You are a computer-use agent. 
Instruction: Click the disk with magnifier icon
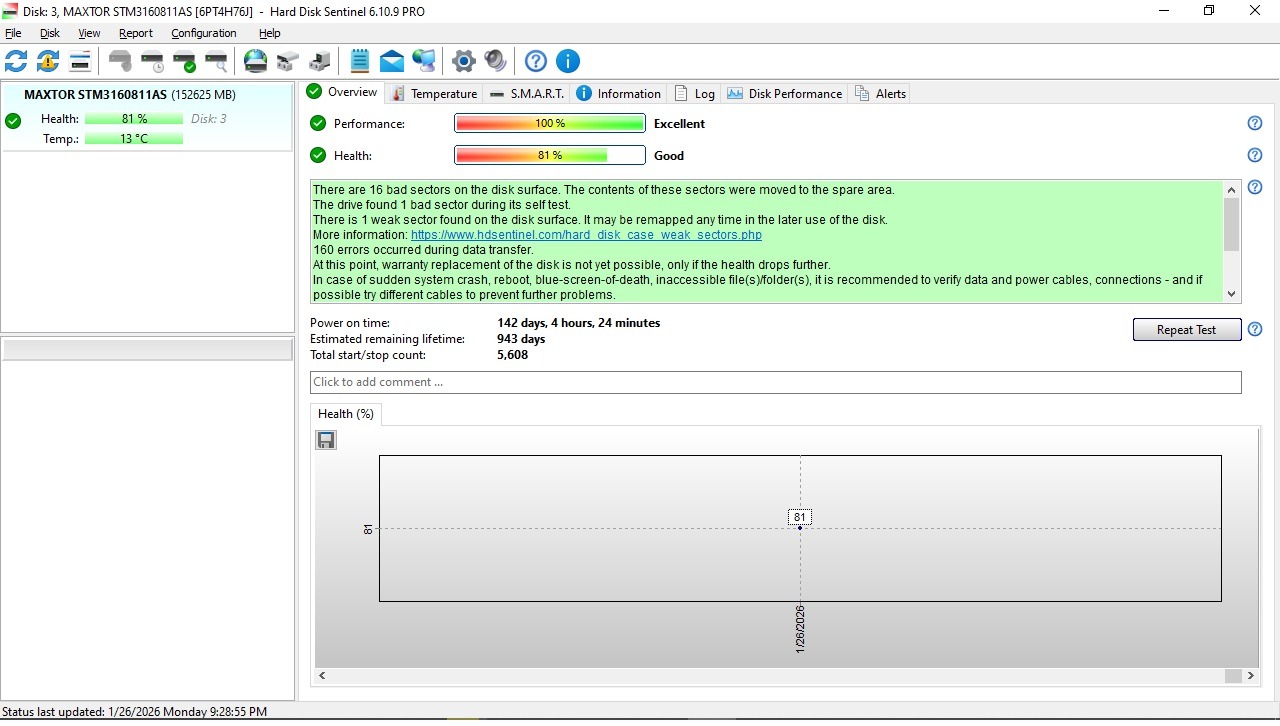(216, 61)
